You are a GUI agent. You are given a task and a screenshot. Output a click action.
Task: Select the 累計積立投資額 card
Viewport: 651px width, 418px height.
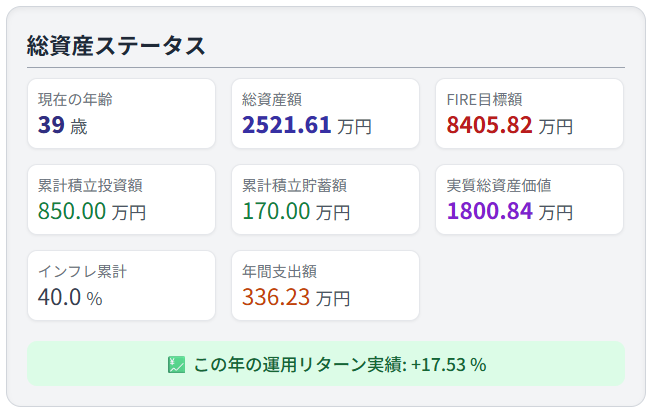pyautogui.click(x=121, y=199)
